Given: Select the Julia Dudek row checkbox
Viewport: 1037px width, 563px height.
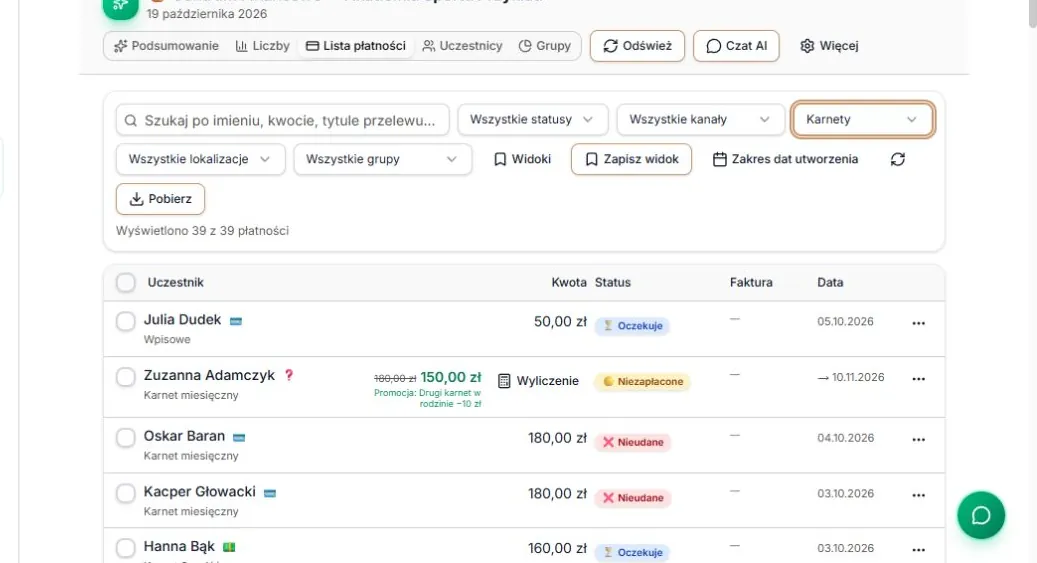Looking at the screenshot, I should (126, 322).
